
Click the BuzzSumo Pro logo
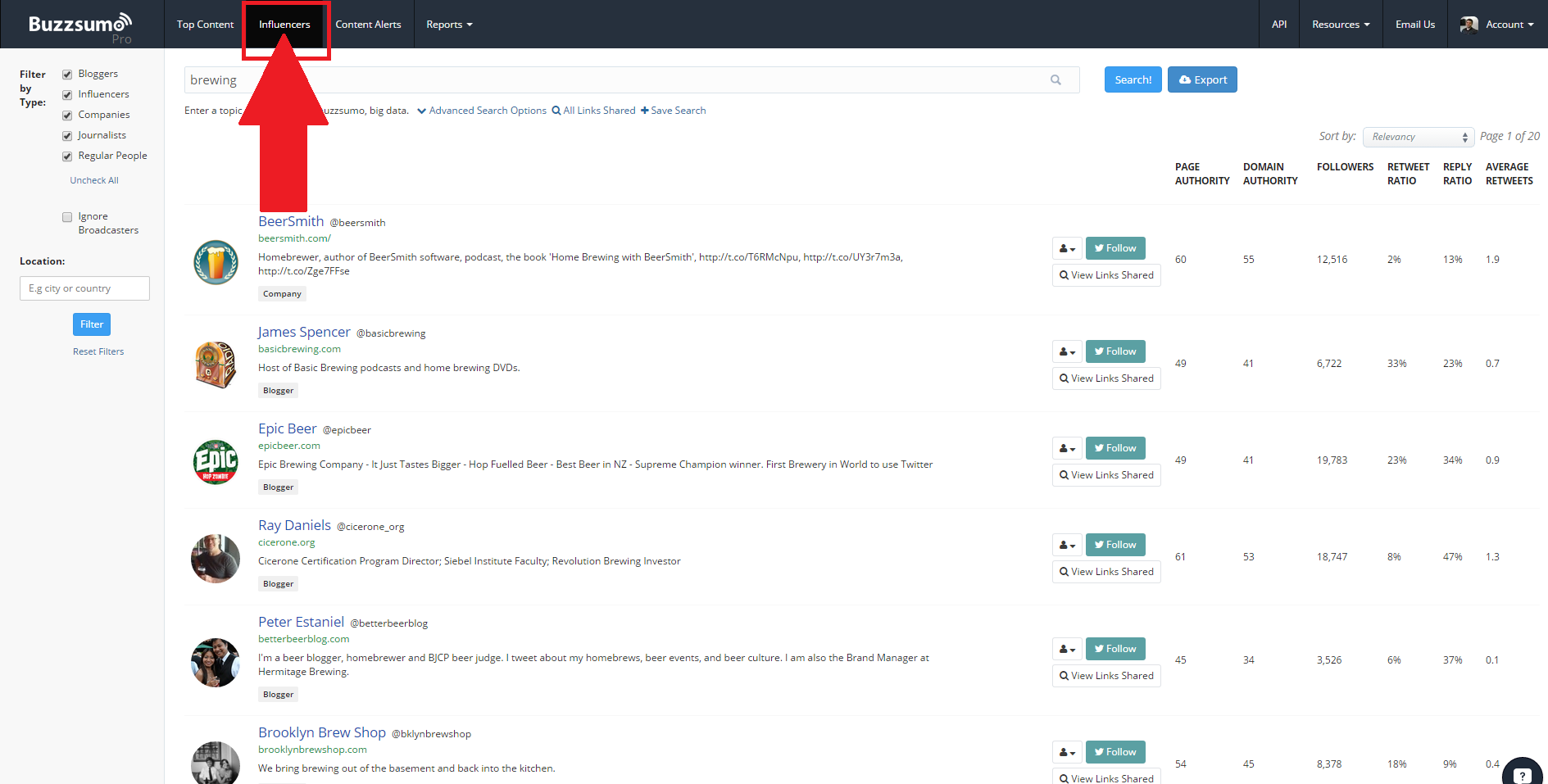tap(80, 27)
